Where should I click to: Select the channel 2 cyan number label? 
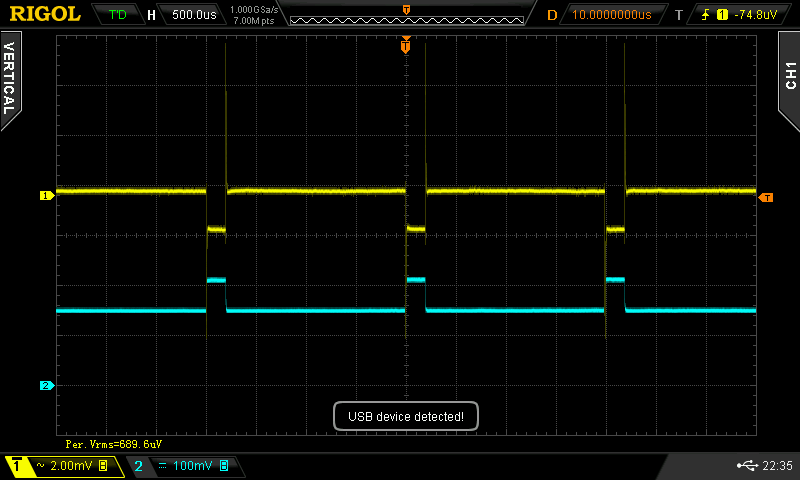click(138, 466)
